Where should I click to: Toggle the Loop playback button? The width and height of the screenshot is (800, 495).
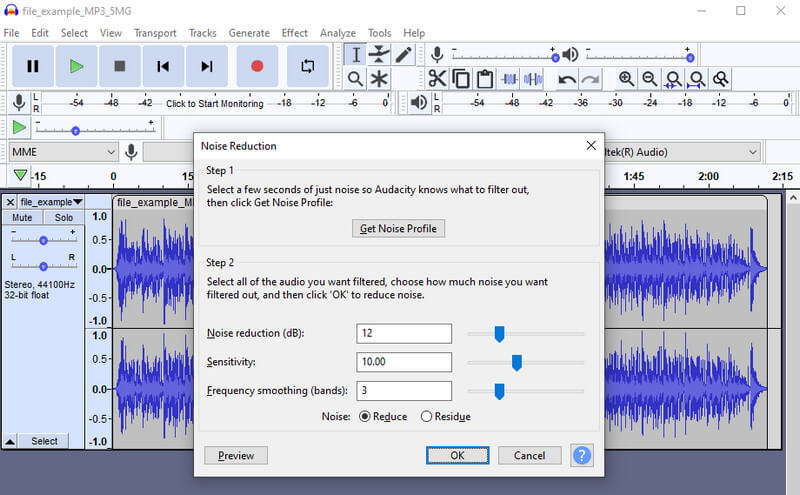306,66
